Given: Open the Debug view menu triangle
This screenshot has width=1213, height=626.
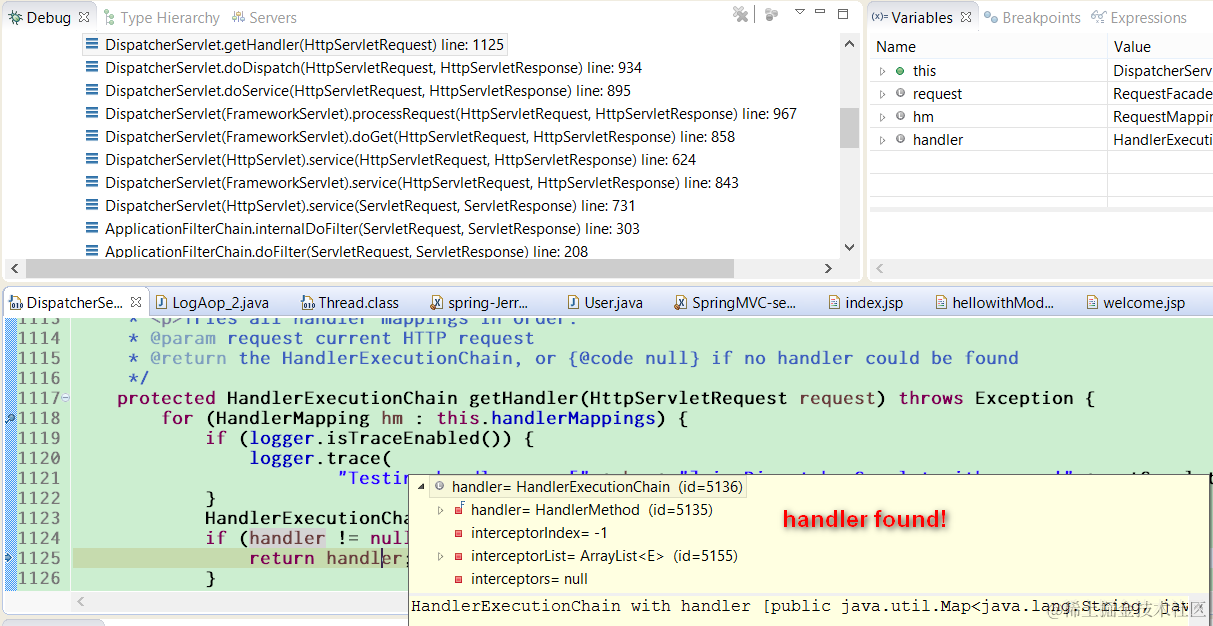Looking at the screenshot, I should (x=800, y=12).
